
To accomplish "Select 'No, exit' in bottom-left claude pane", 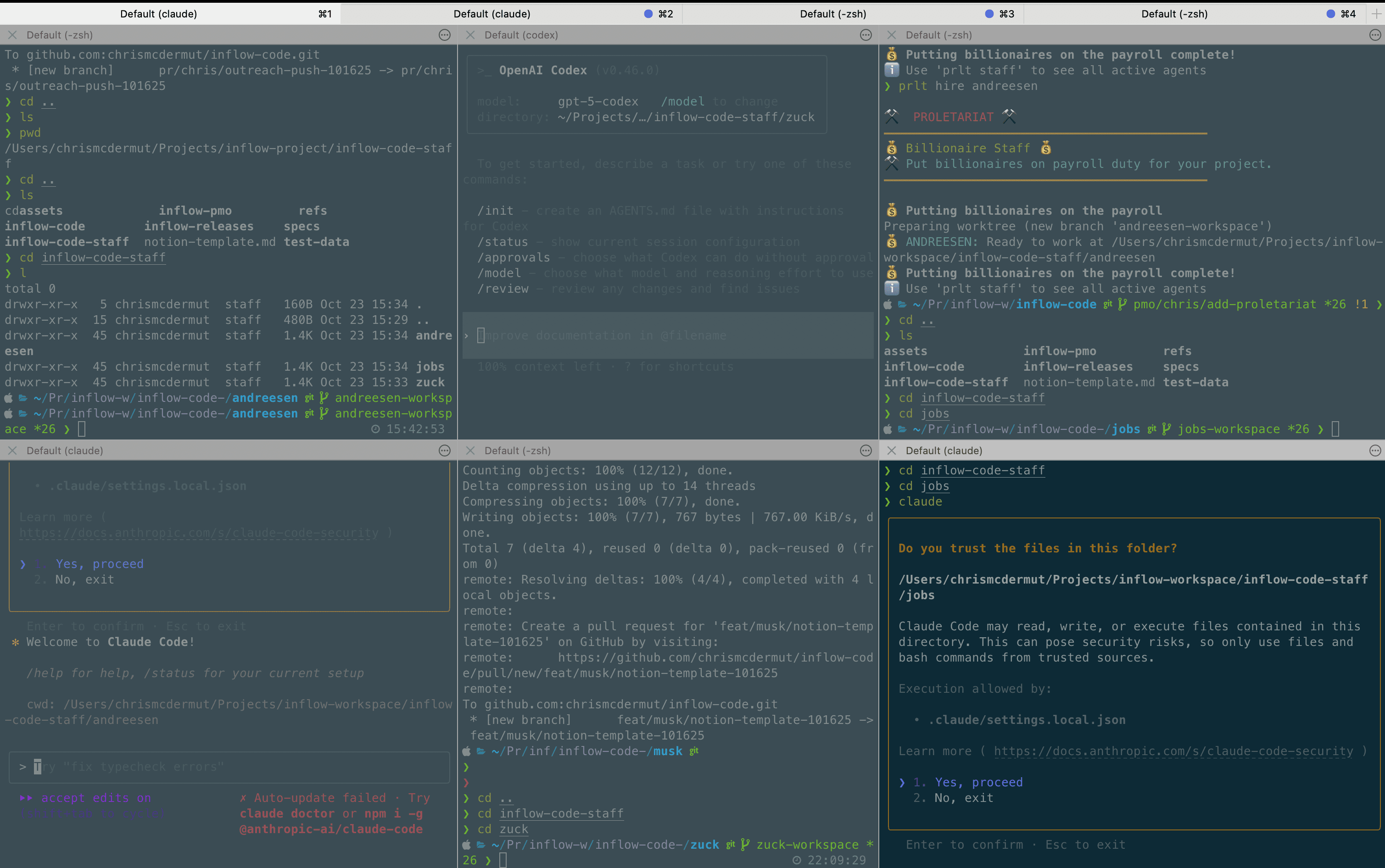I will 84,580.
